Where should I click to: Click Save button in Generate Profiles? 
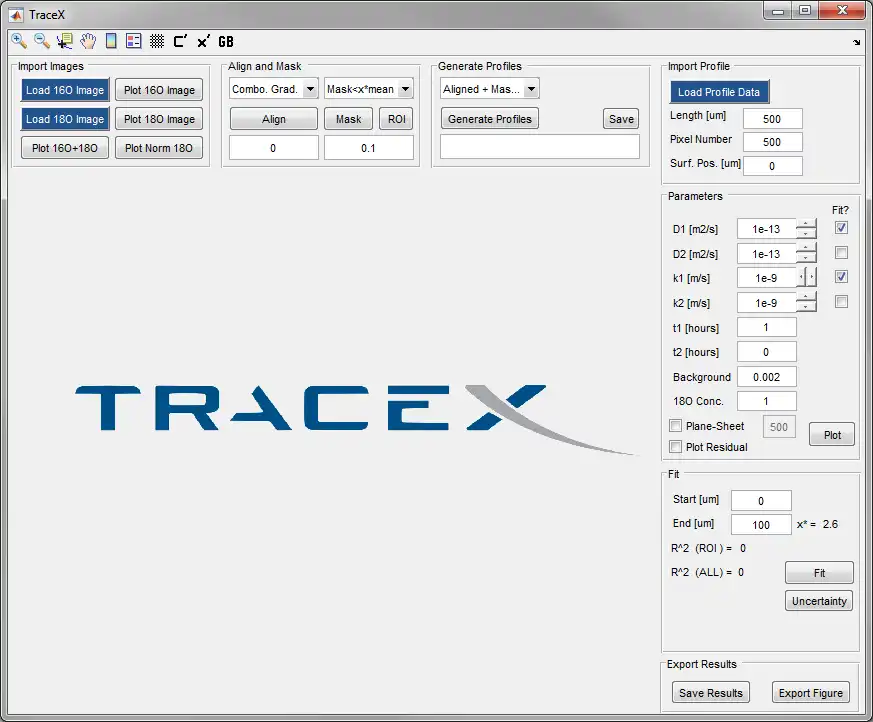click(621, 119)
